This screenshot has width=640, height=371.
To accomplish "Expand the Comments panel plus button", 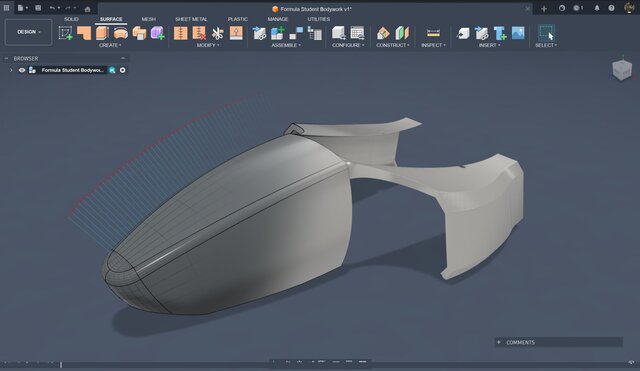I will (498, 342).
